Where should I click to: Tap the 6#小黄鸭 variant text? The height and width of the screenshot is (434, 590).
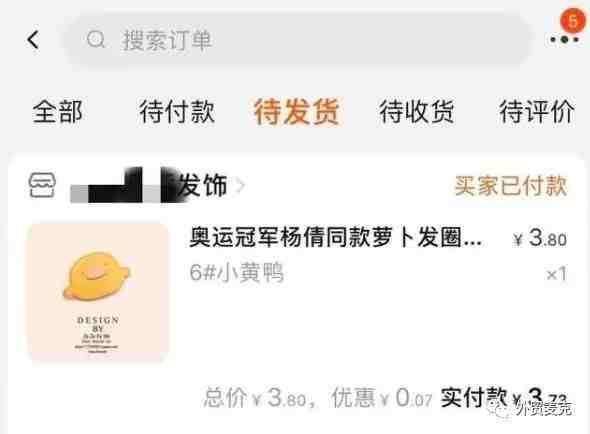[237, 273]
